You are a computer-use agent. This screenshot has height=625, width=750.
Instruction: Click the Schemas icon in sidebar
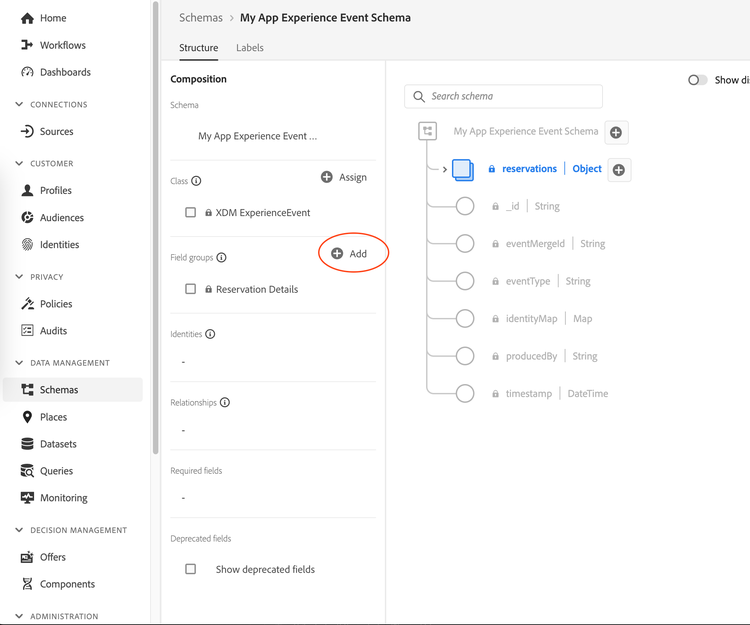point(27,390)
